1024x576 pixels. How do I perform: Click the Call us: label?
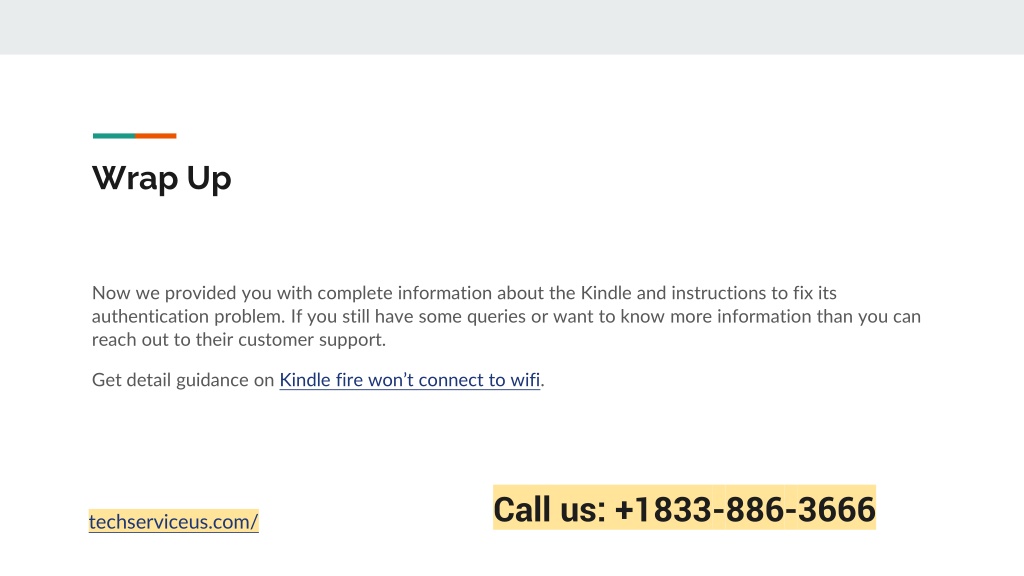pos(550,509)
